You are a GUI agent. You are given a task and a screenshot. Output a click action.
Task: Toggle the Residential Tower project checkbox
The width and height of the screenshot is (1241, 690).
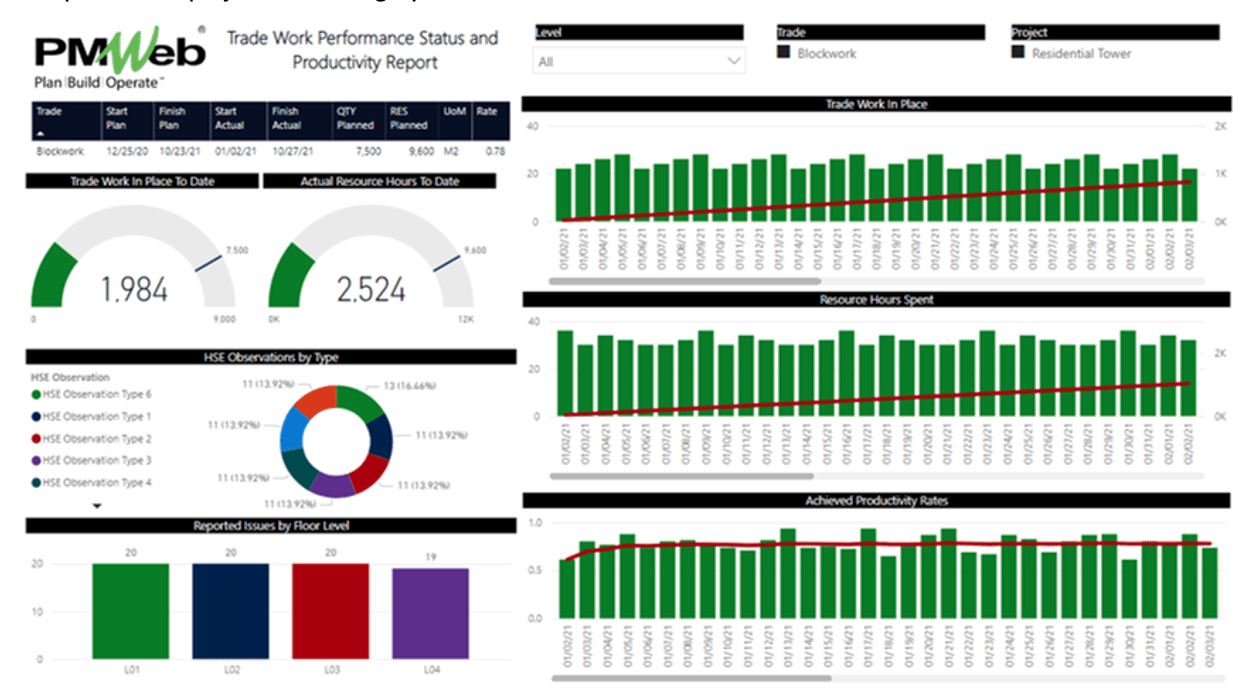1018,53
